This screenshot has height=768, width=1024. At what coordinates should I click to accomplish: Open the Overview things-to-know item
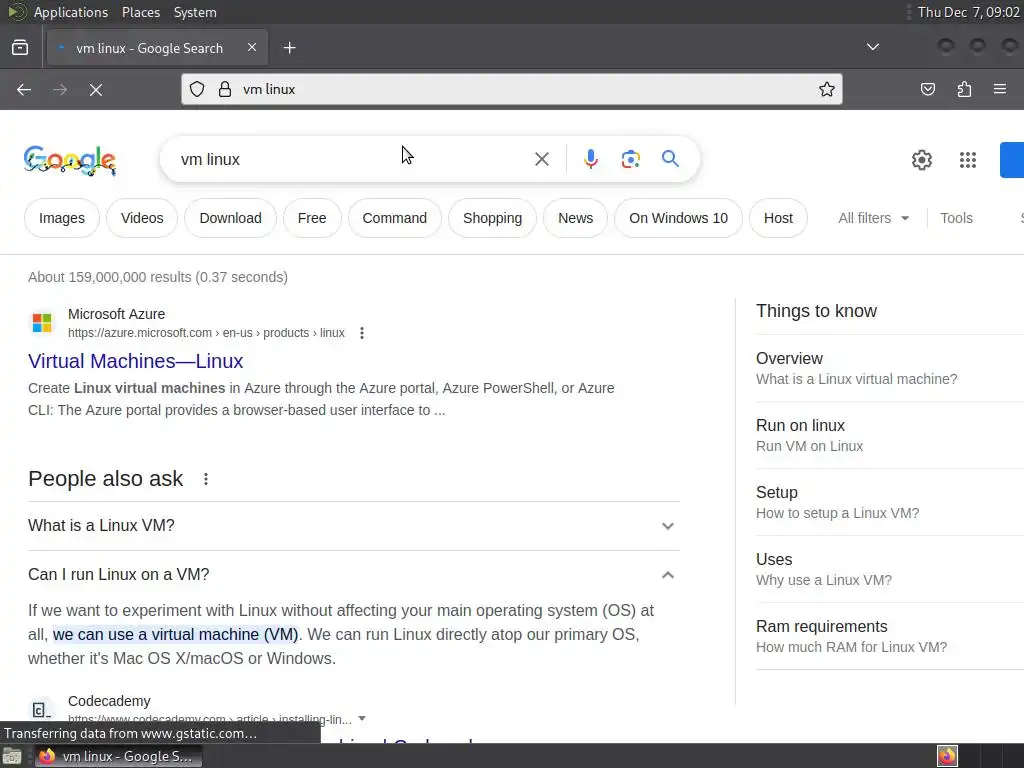[x=889, y=368]
